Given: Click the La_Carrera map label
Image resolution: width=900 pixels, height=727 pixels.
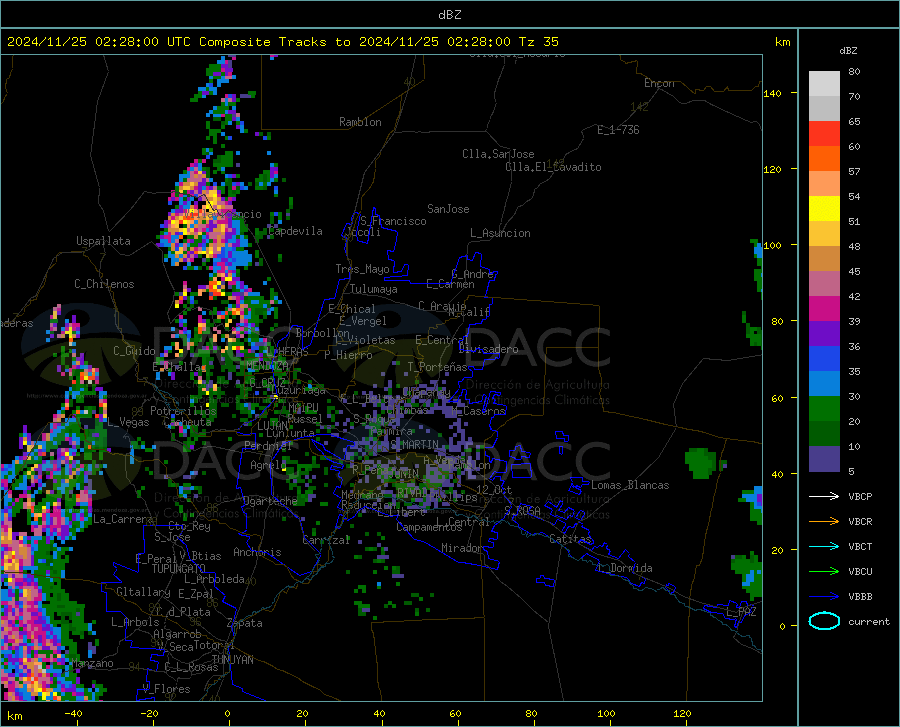Looking at the screenshot, I should point(123,519).
